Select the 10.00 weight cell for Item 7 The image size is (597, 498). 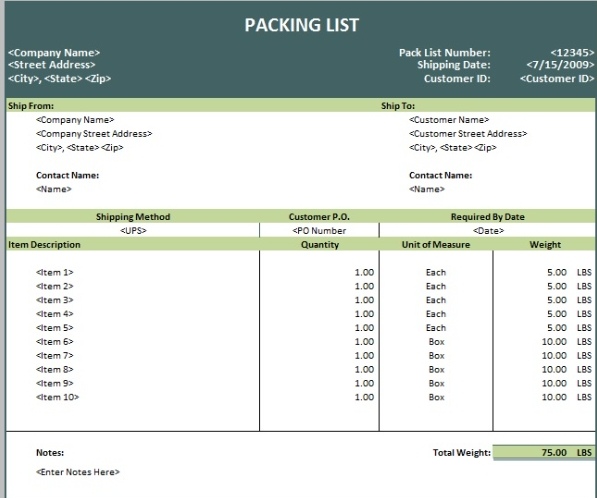point(554,356)
